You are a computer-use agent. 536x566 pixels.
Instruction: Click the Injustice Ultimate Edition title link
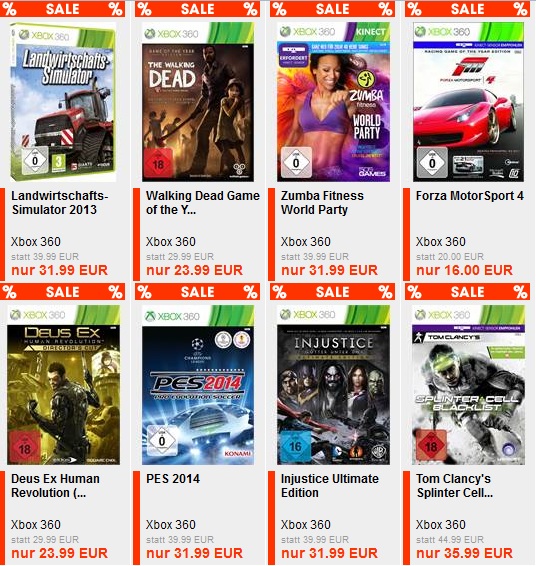(x=330, y=486)
